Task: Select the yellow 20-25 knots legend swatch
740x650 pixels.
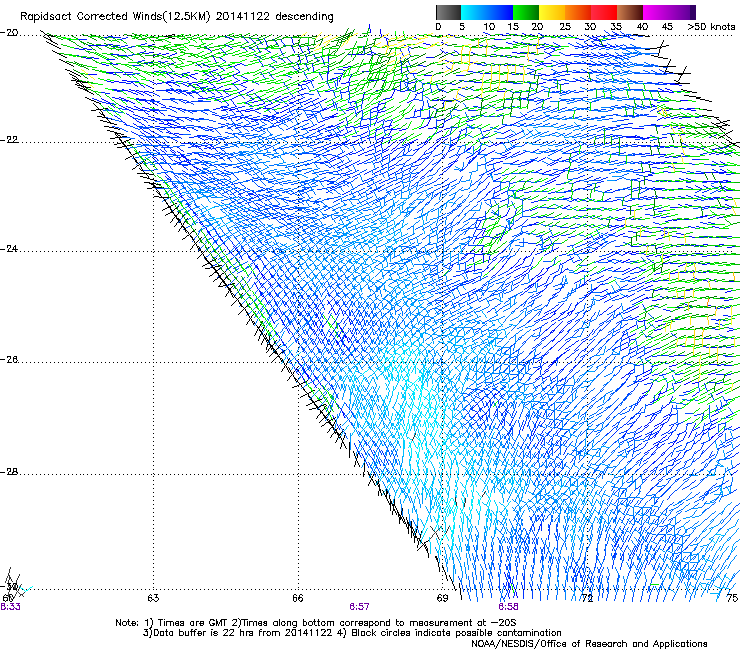Action: tap(552, 12)
